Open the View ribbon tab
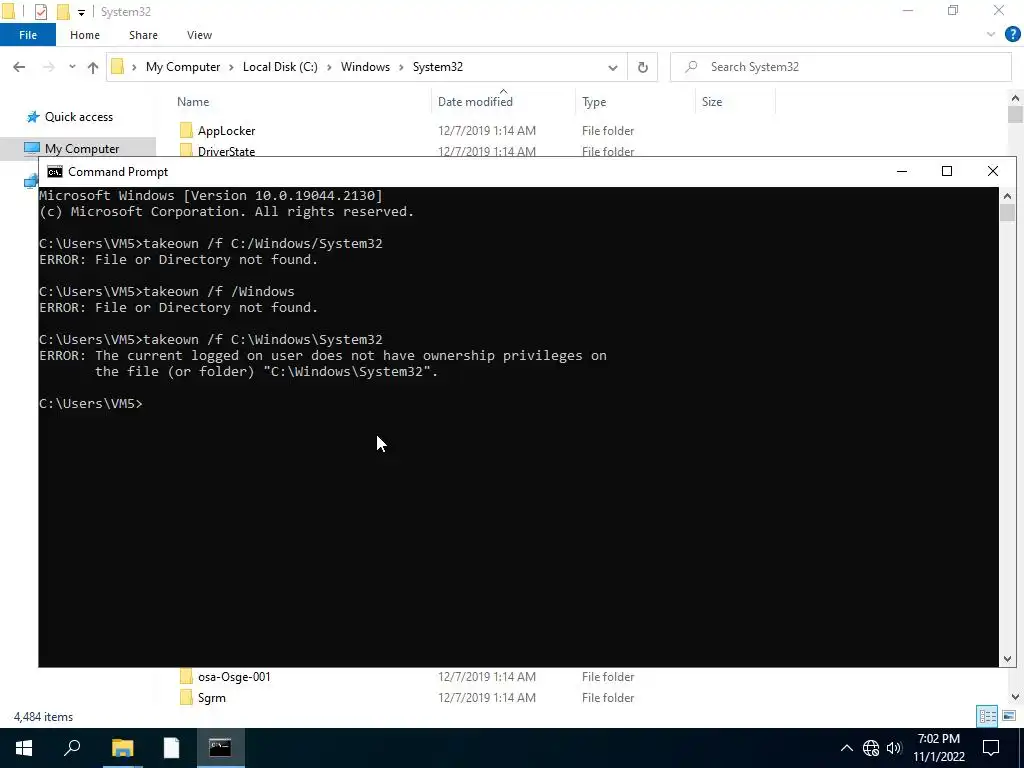 [199, 35]
